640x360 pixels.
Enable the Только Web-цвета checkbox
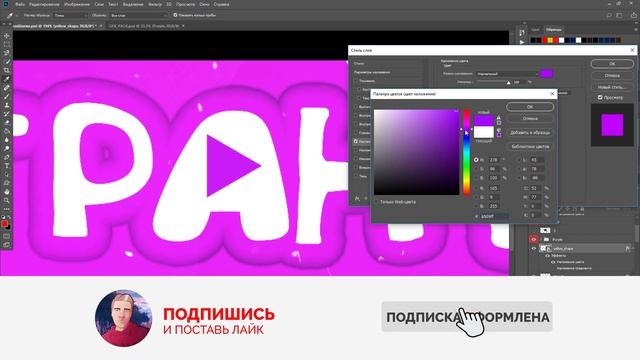(x=376, y=202)
